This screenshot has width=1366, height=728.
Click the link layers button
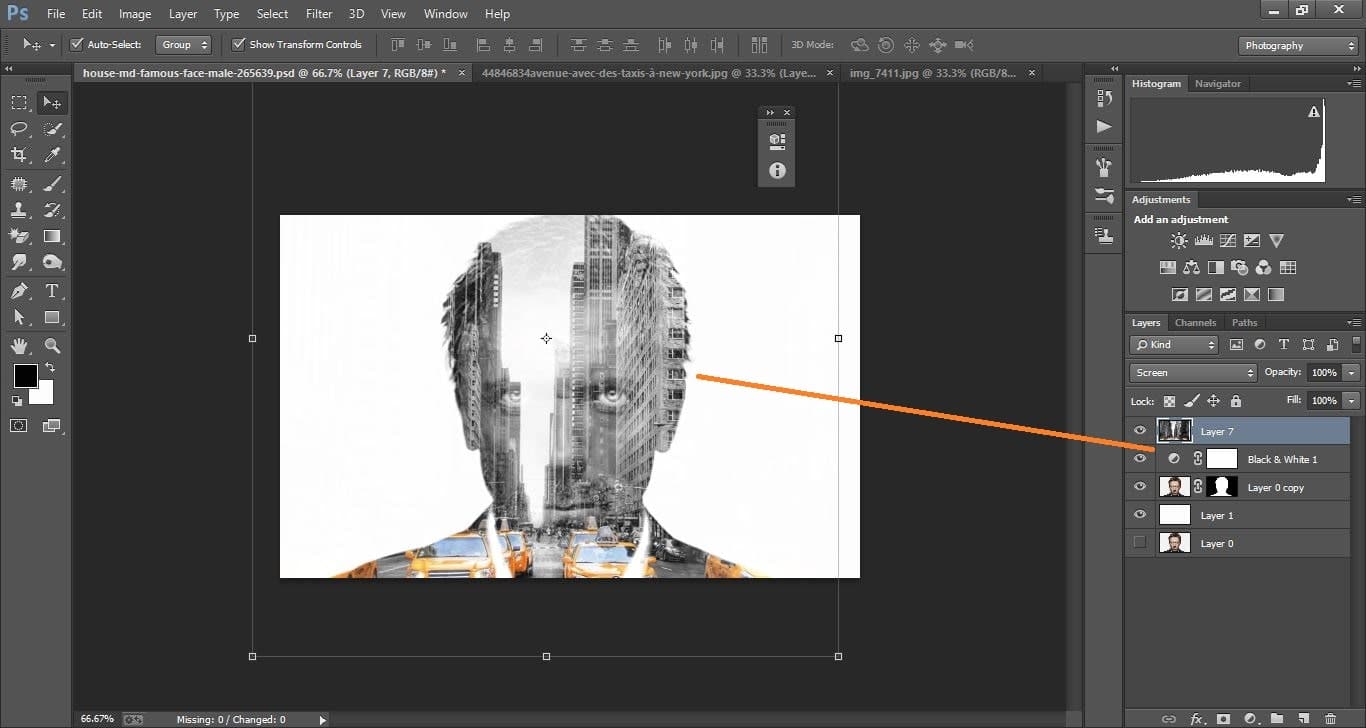point(1168,718)
